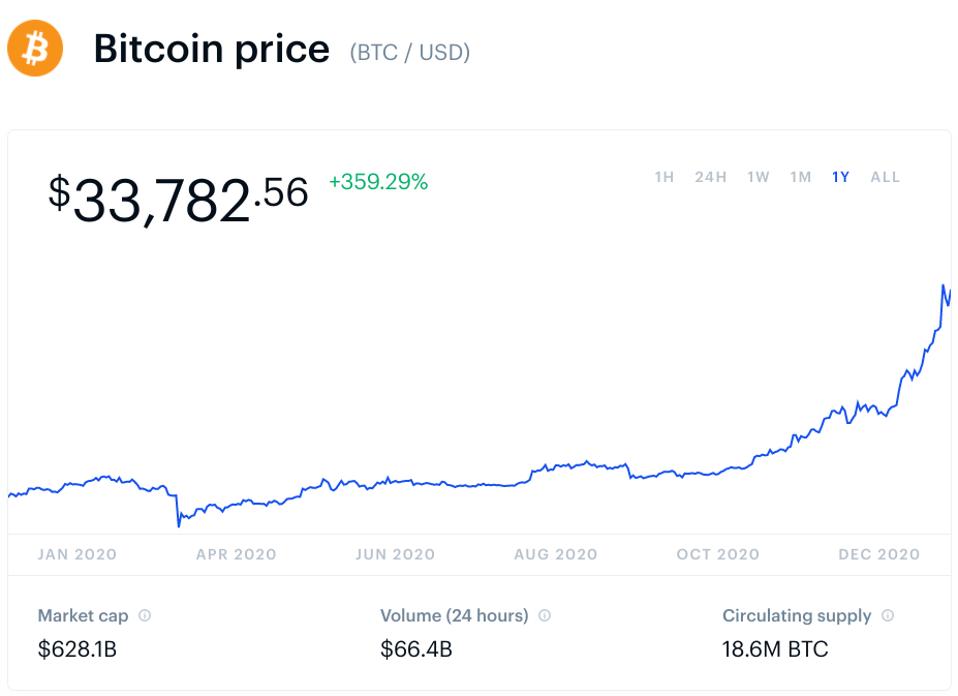Click the +359.29% change percentage

tap(378, 182)
